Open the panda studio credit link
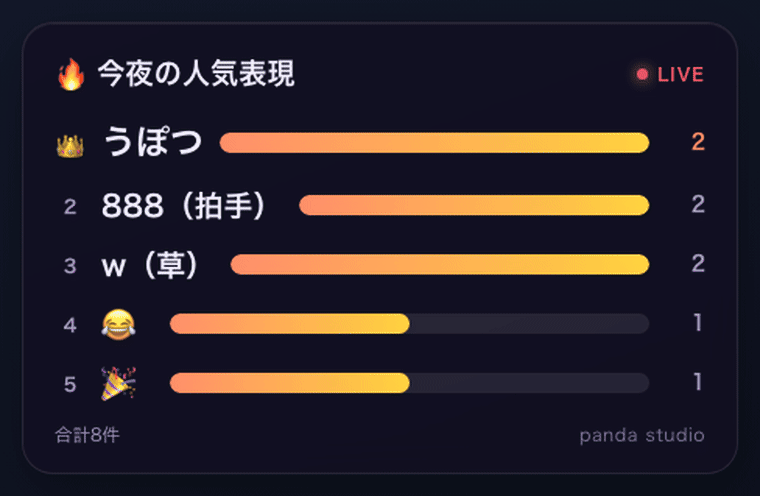The width and height of the screenshot is (760, 496). 642,435
